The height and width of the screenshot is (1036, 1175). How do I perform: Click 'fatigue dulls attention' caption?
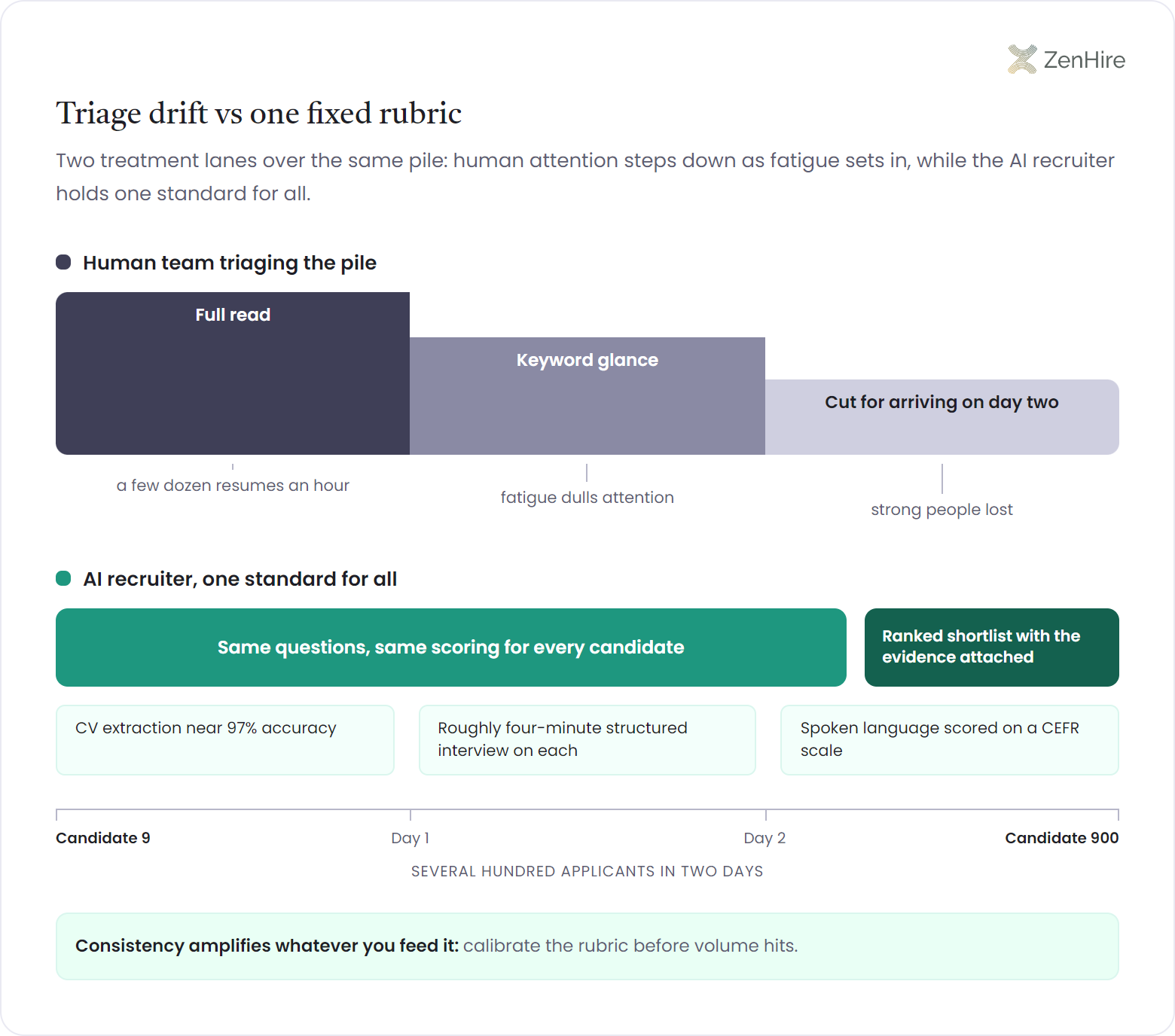point(587,498)
